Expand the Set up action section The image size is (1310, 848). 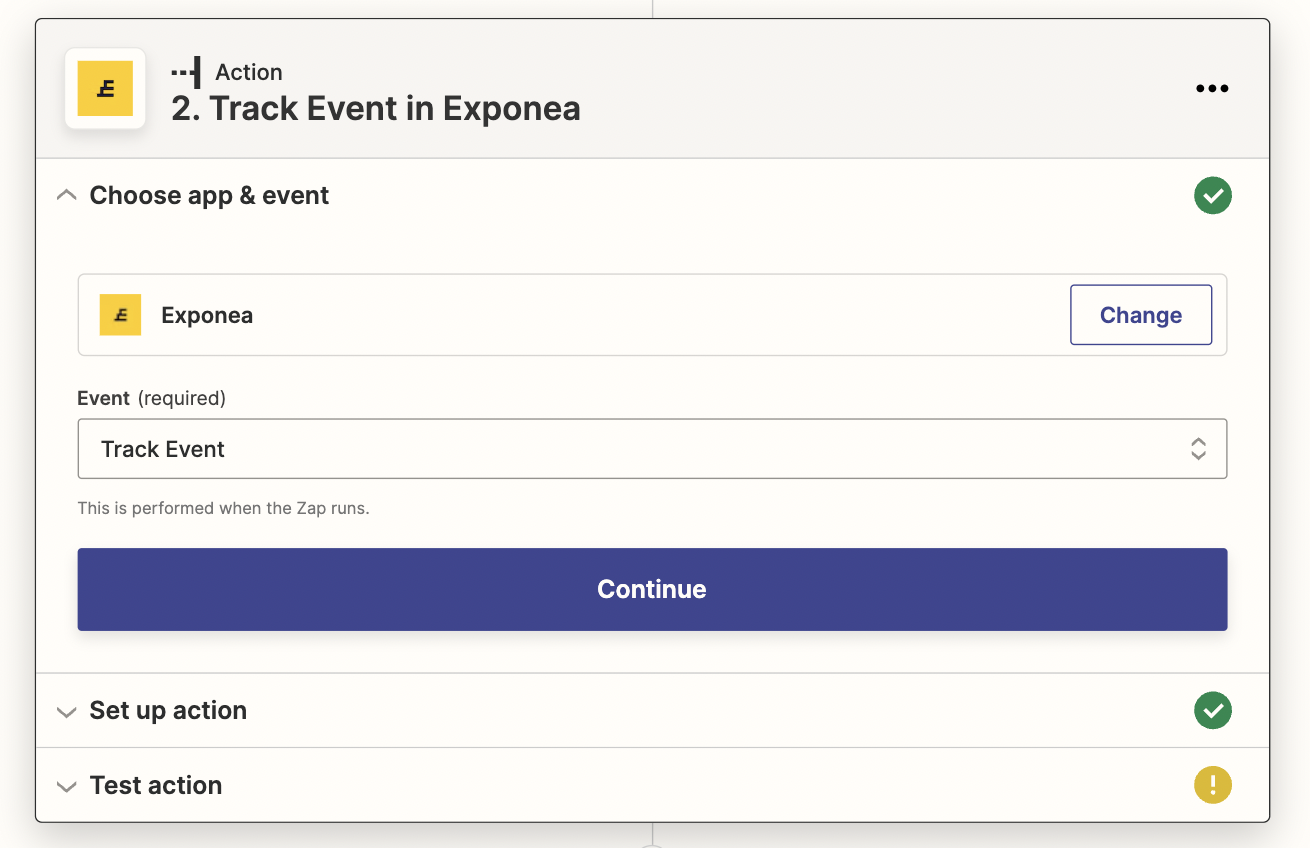pos(67,712)
